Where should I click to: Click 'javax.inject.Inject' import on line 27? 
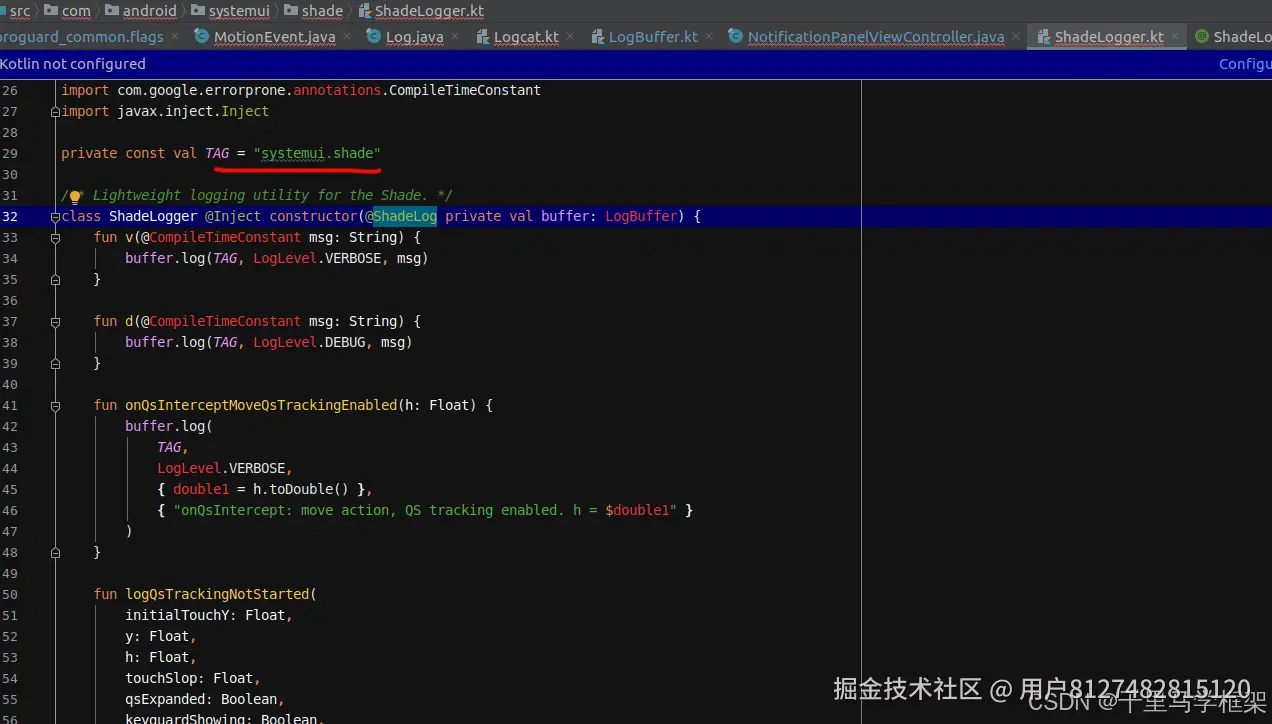[x=193, y=112]
